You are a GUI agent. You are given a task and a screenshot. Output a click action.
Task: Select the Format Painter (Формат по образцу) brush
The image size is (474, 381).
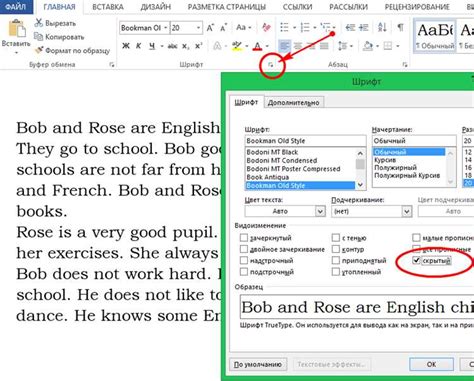[39, 50]
